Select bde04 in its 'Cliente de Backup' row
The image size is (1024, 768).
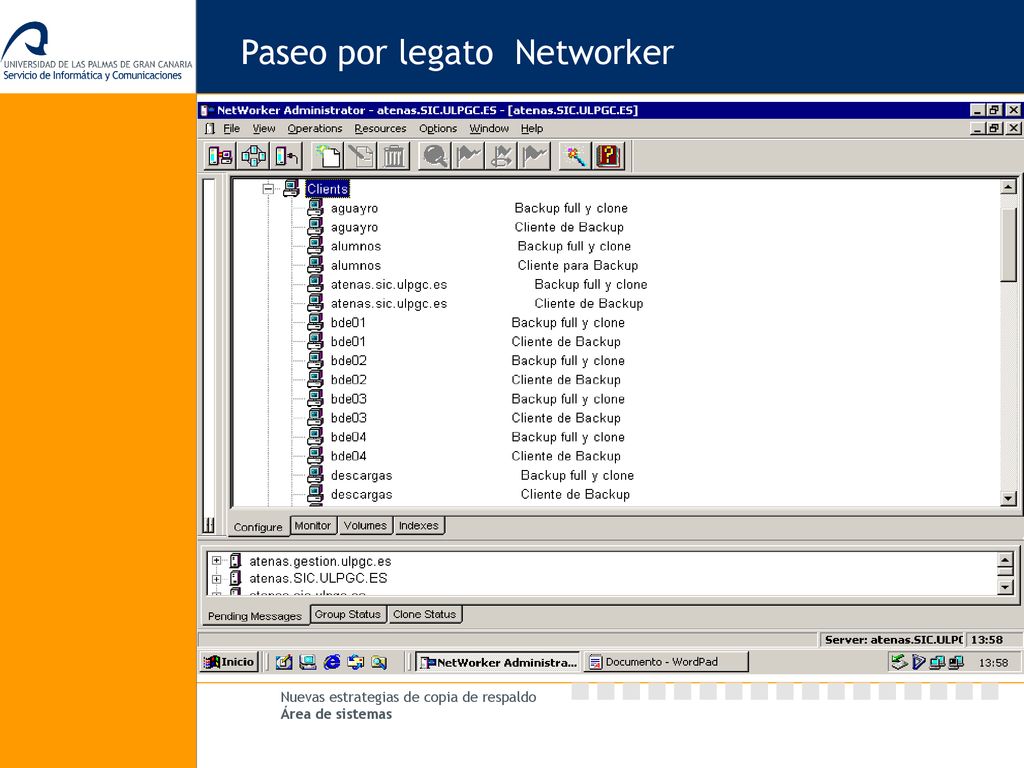(x=349, y=456)
